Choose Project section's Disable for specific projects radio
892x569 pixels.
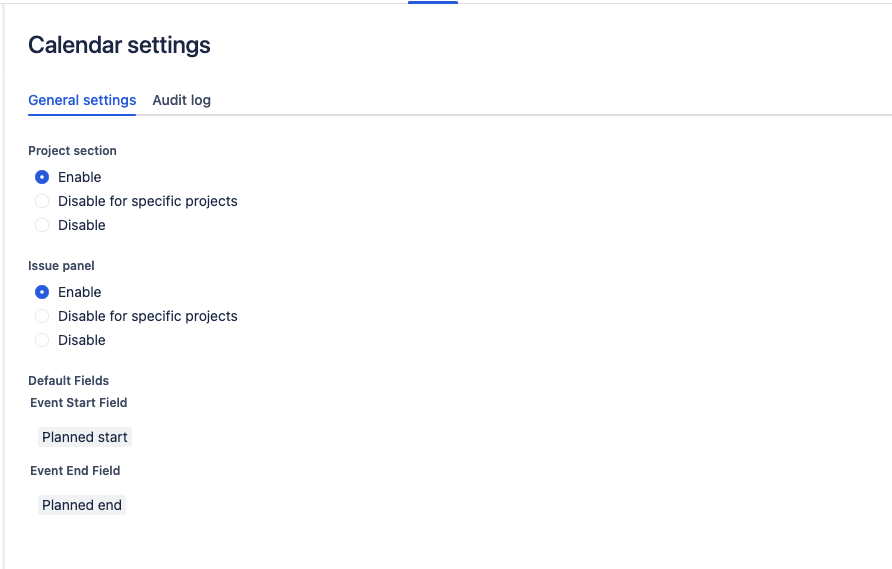pos(42,201)
